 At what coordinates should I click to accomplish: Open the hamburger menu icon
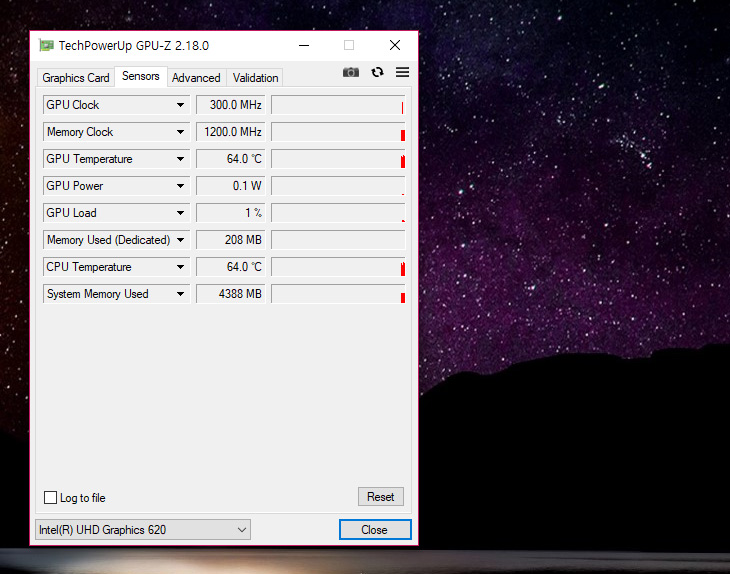coord(402,72)
